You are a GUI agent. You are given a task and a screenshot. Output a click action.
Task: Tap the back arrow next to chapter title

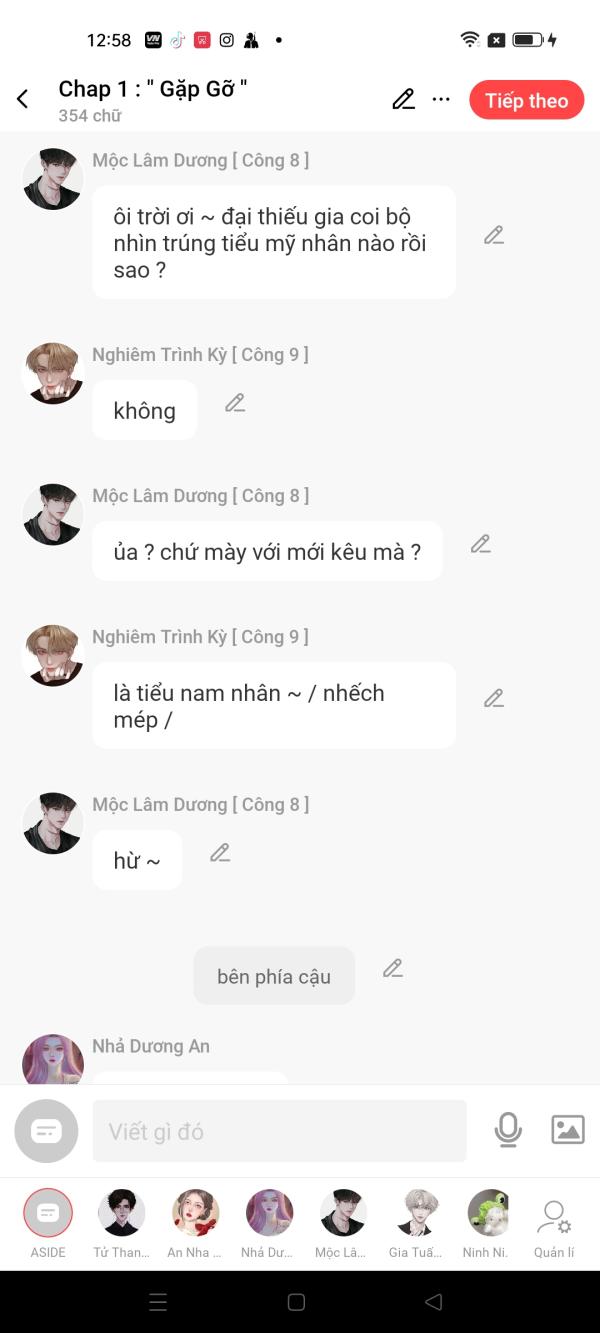tap(23, 99)
